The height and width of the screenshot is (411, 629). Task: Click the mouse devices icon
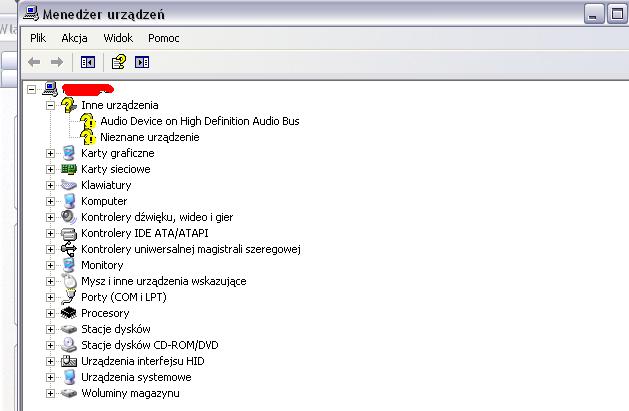tap(69, 281)
